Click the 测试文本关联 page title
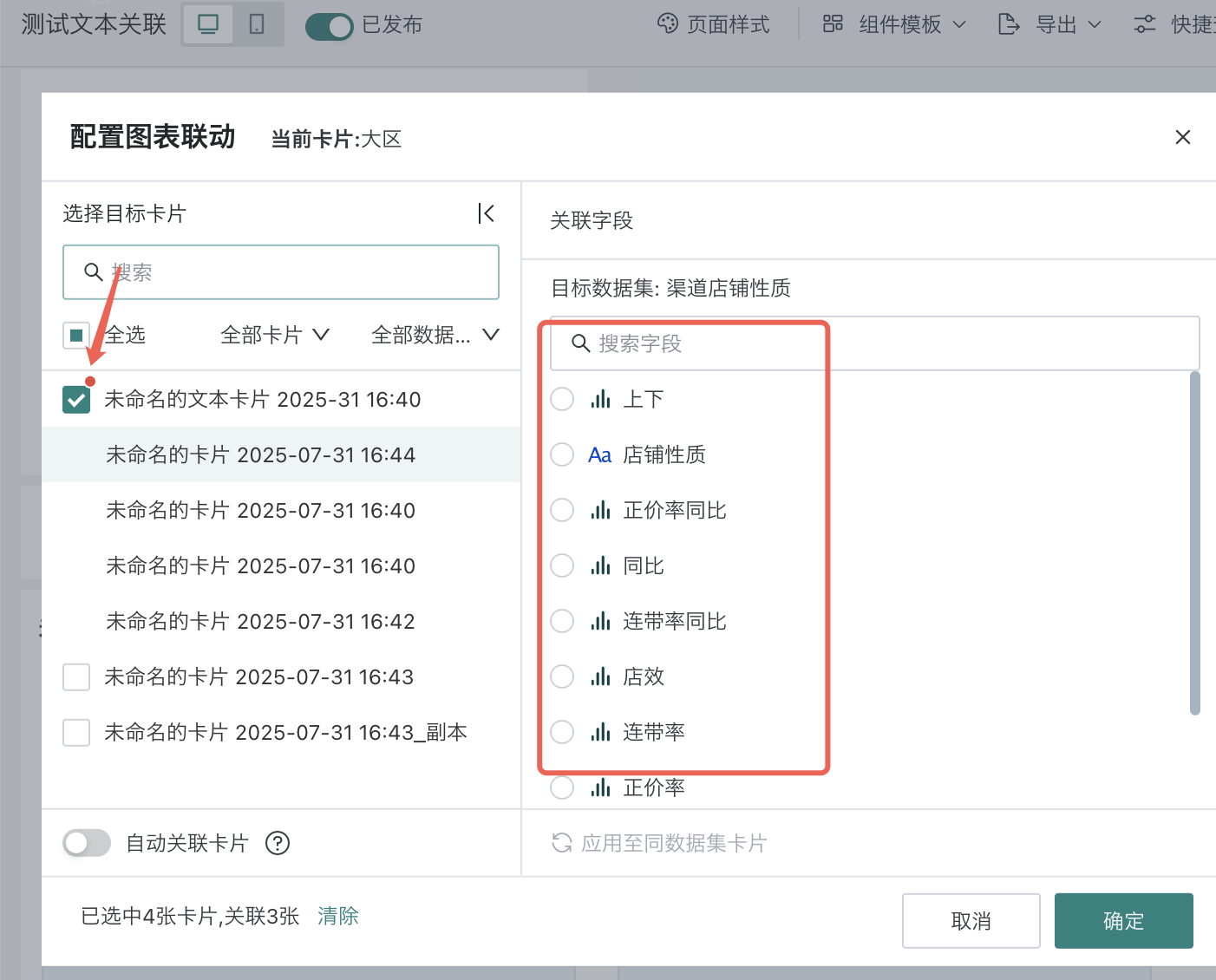This screenshot has height=980, width=1216. (94, 24)
